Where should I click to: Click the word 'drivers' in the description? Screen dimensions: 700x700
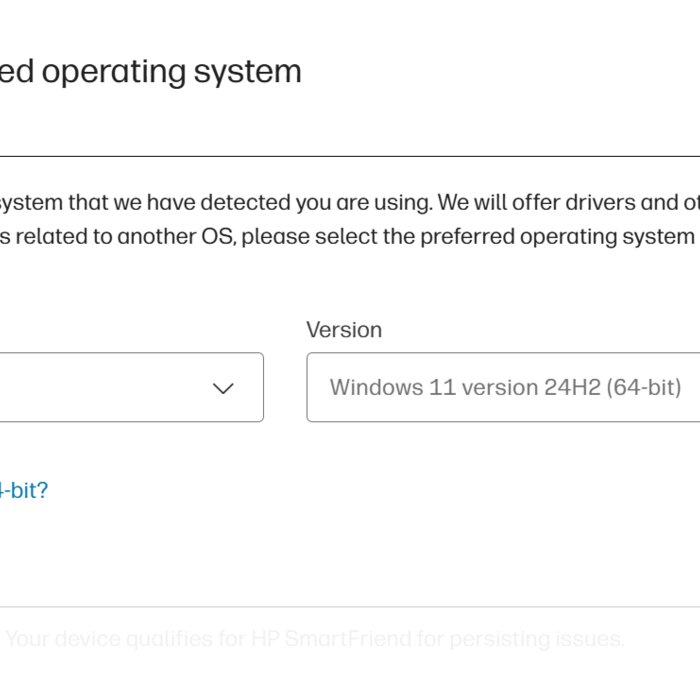click(600, 203)
